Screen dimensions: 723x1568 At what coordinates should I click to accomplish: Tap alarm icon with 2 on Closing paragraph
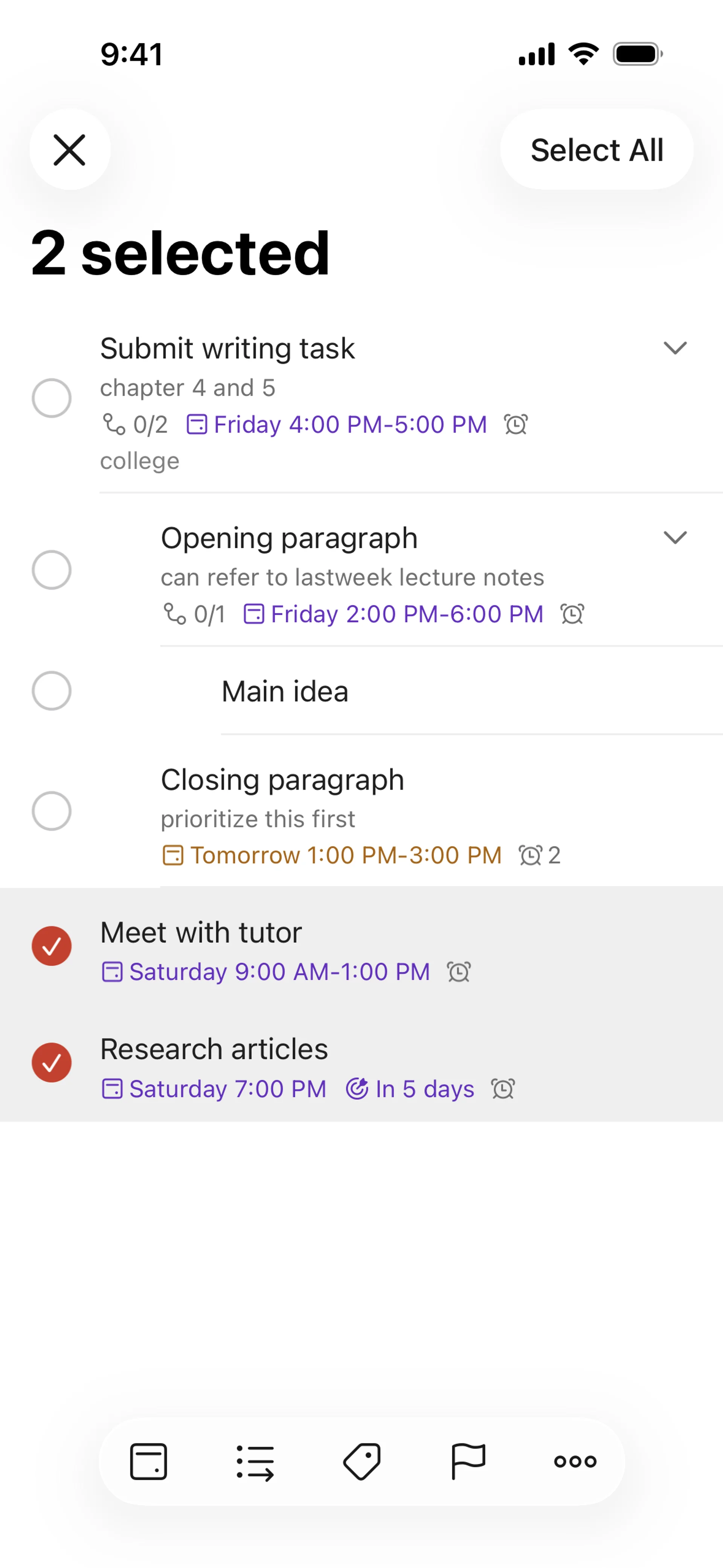531,855
